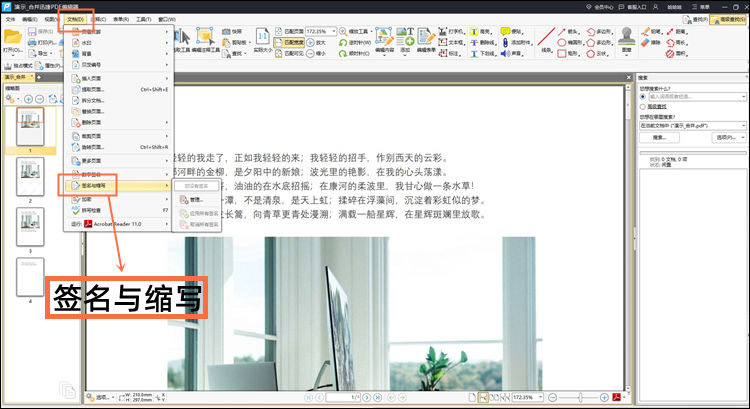Select the Sound annotation tool
Viewport: 750px width, 409px height.
[x=512, y=54]
